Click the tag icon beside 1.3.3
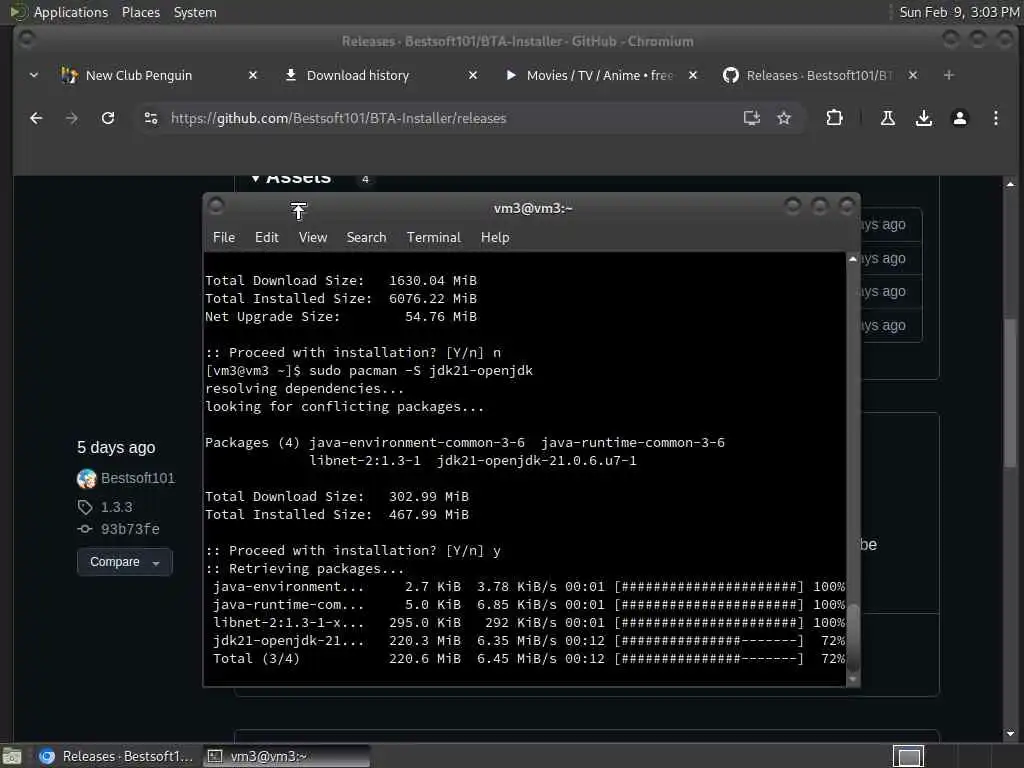This screenshot has width=1024, height=768. point(85,507)
